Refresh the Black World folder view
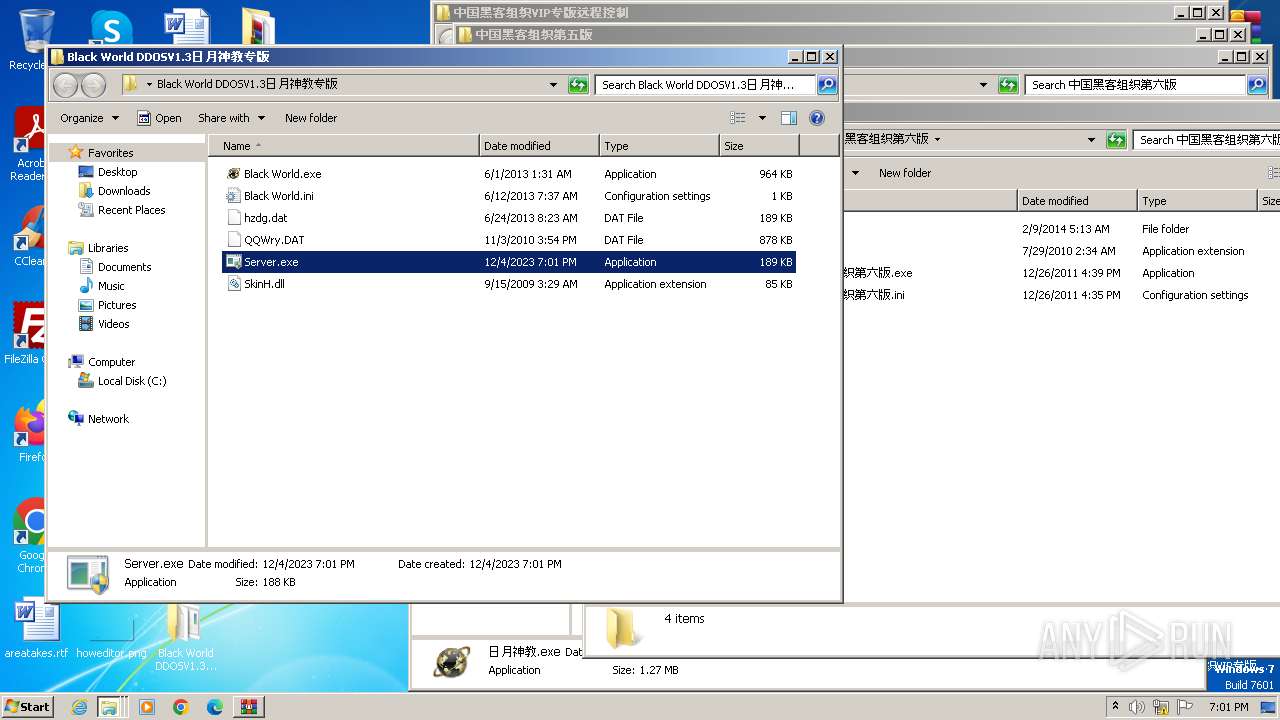This screenshot has height=720, width=1280. (x=578, y=85)
